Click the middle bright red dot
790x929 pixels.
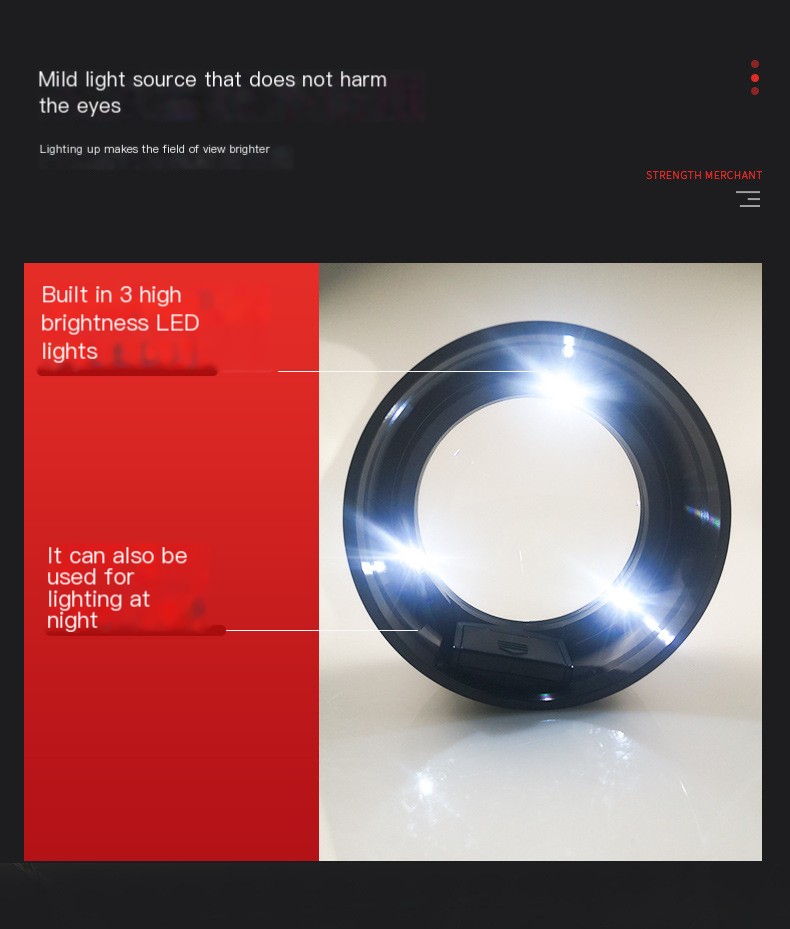pyautogui.click(x=754, y=78)
